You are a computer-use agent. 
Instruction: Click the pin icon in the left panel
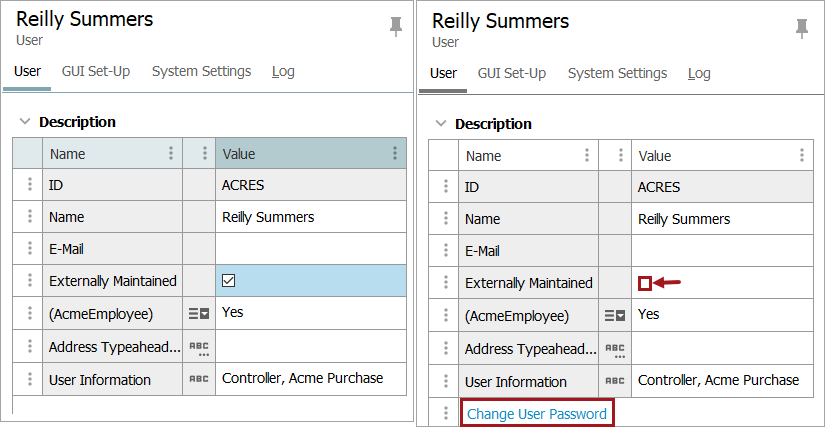coord(395,26)
